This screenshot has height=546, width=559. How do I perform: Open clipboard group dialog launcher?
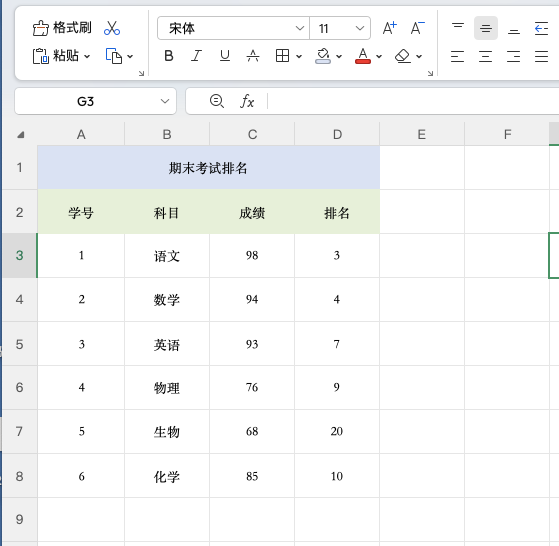141,73
